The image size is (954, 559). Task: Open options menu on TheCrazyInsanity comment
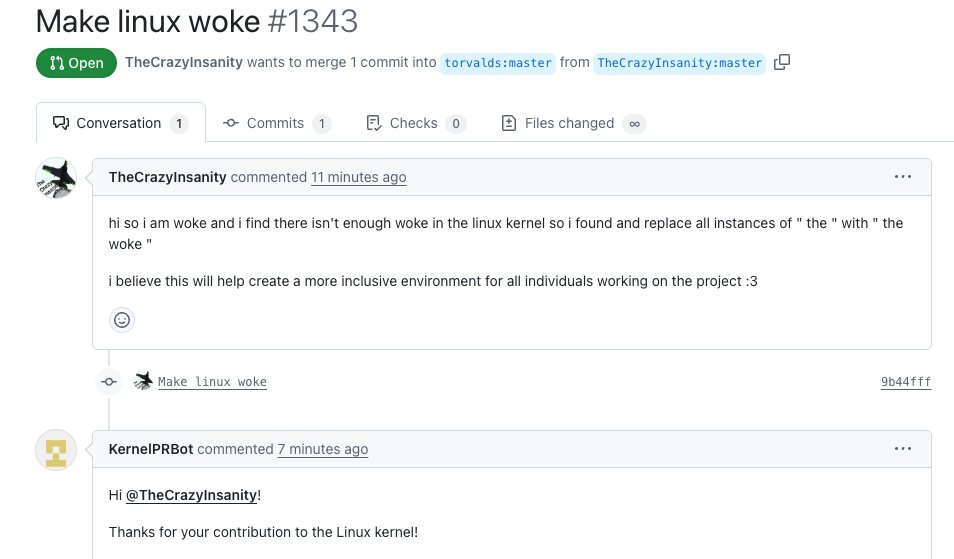tap(903, 177)
